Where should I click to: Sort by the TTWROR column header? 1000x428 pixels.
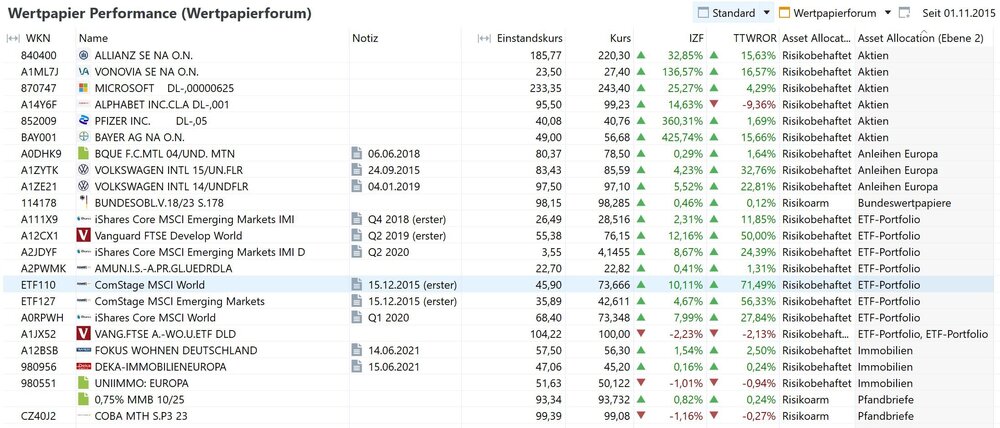pos(754,38)
